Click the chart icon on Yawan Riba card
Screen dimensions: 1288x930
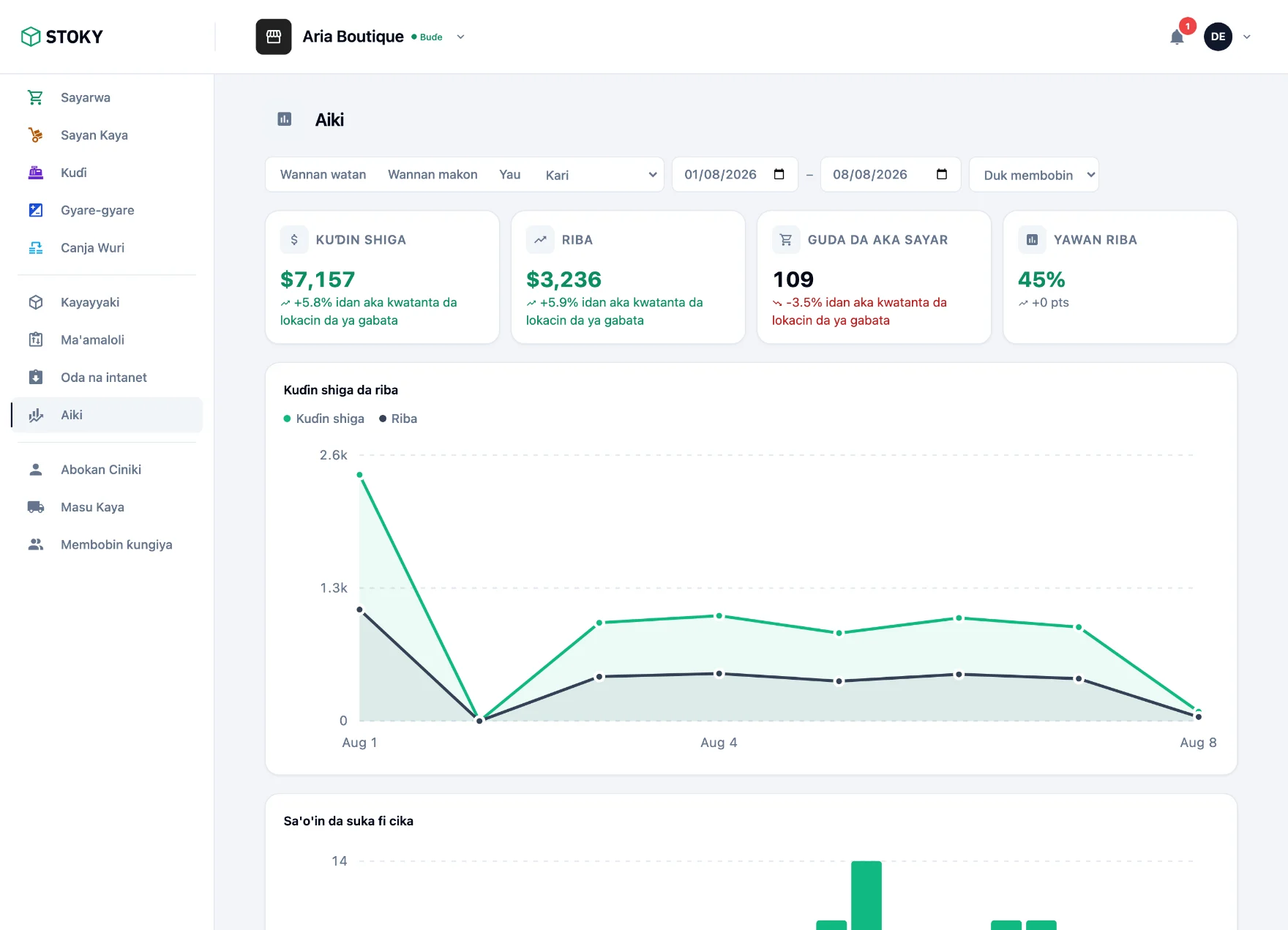tap(1032, 239)
